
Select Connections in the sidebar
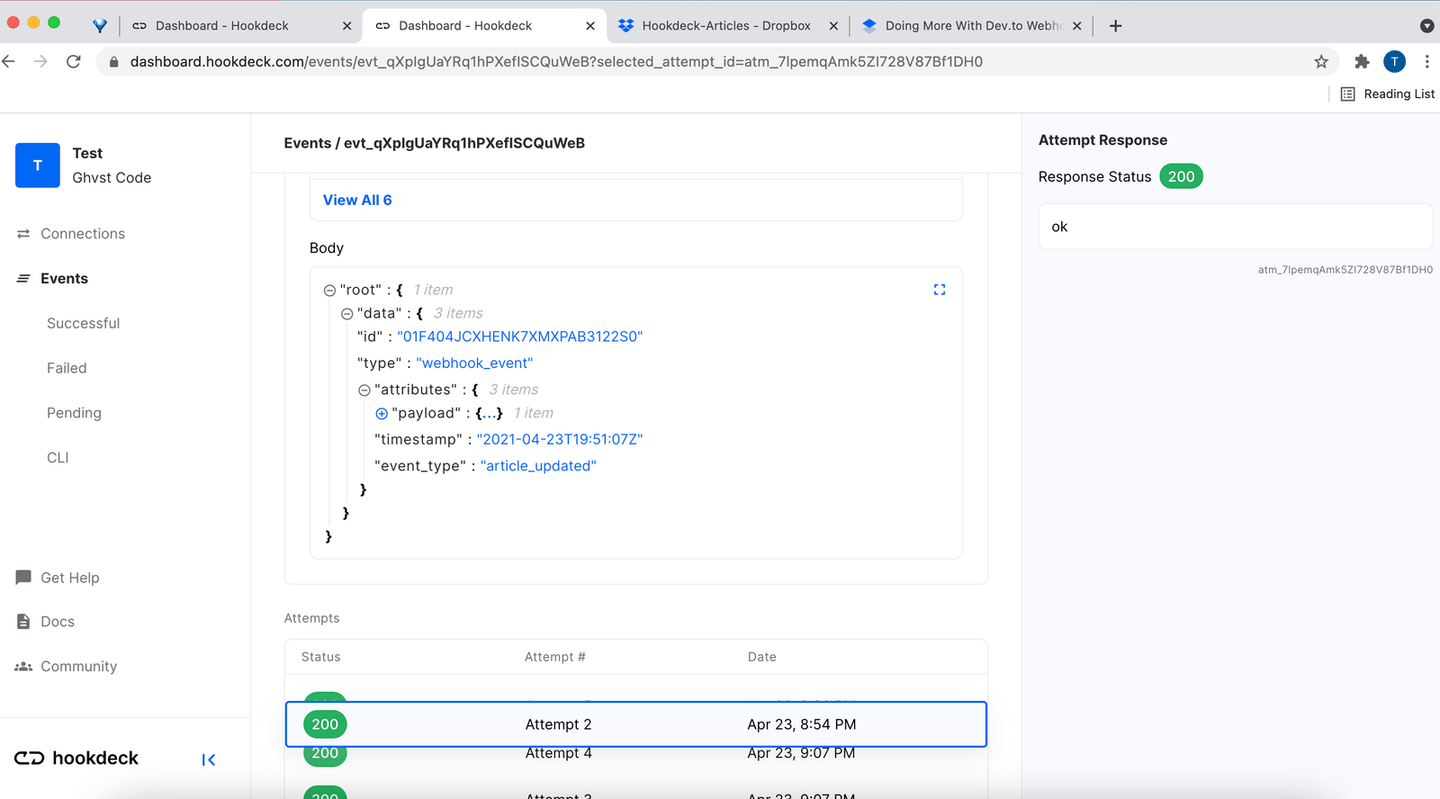point(82,233)
